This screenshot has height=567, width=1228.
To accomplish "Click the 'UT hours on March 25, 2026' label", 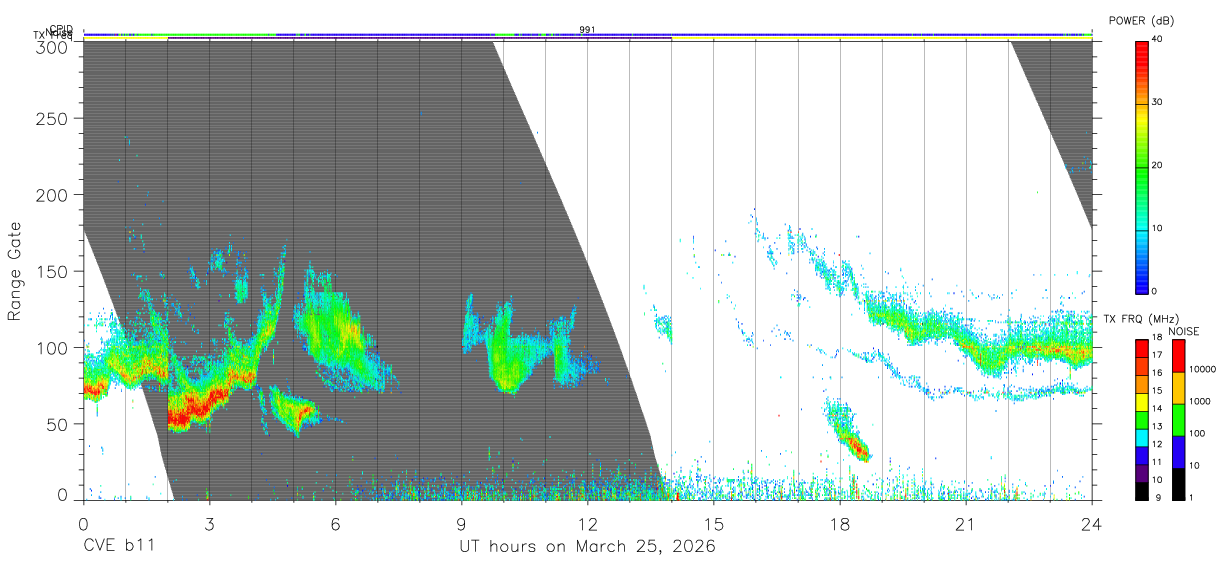I will coord(587,547).
